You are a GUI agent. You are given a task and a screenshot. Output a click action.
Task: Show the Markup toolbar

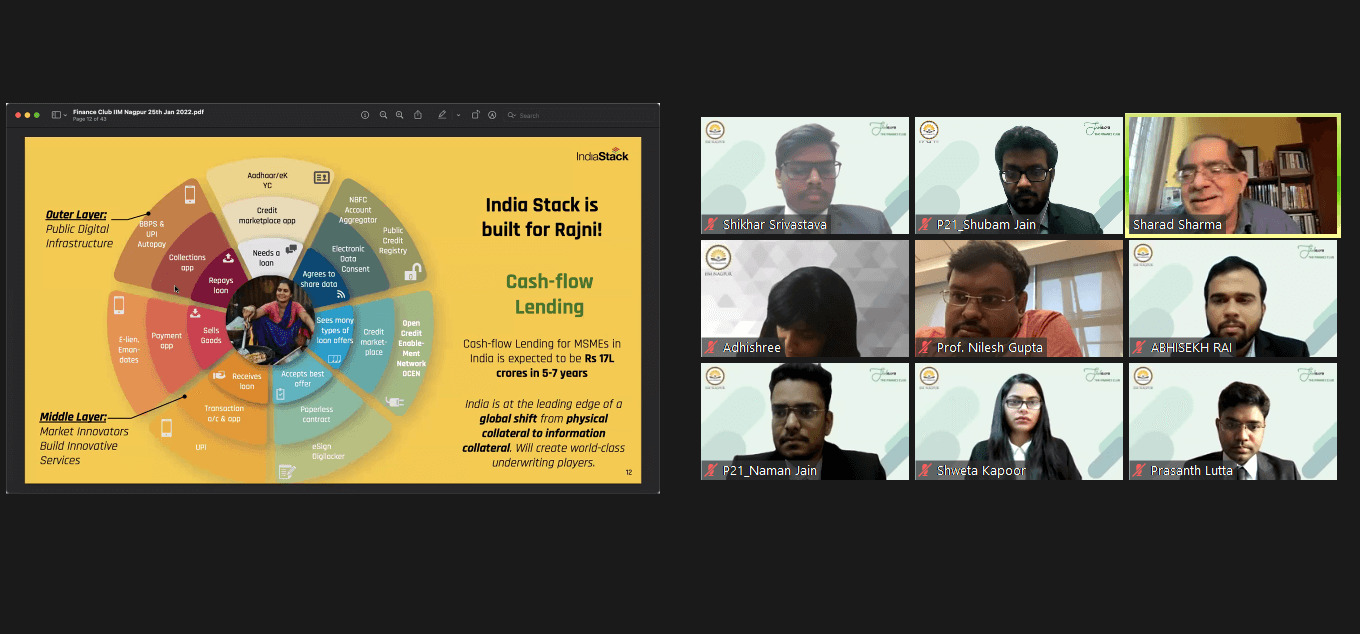click(x=492, y=115)
